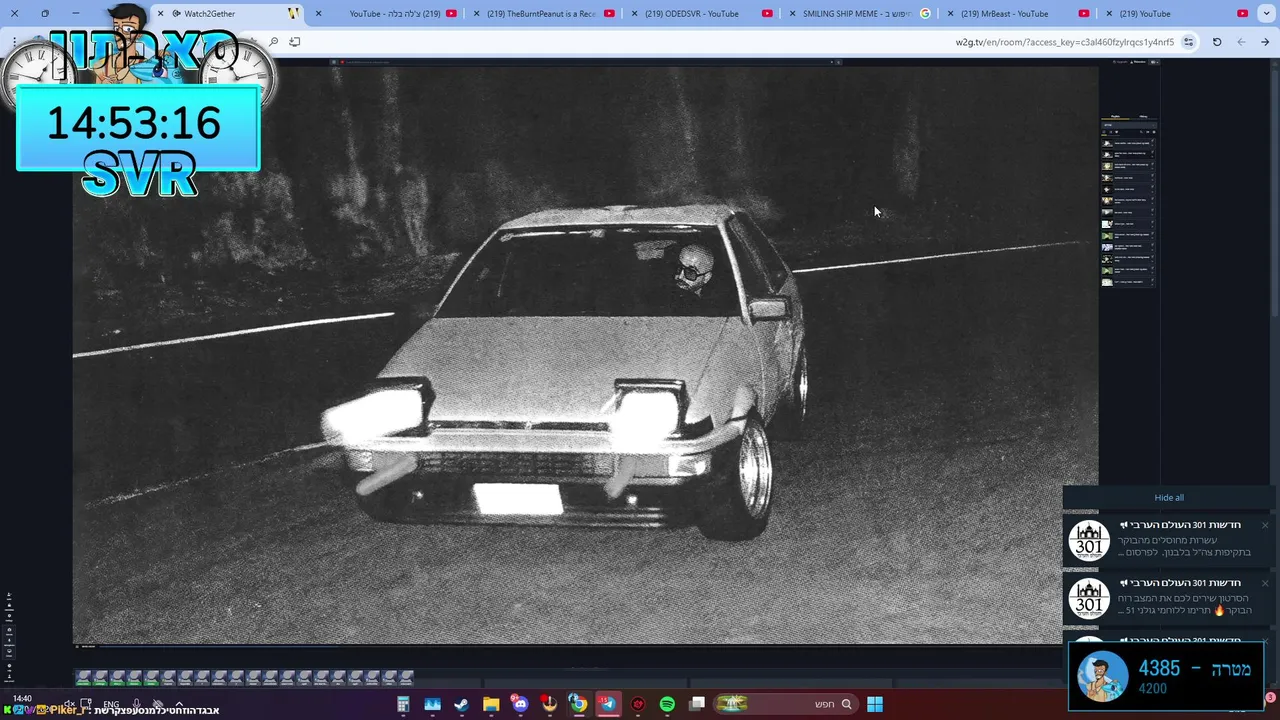Click the car video to toggle playback
1280x720 pixels.
click(x=585, y=355)
